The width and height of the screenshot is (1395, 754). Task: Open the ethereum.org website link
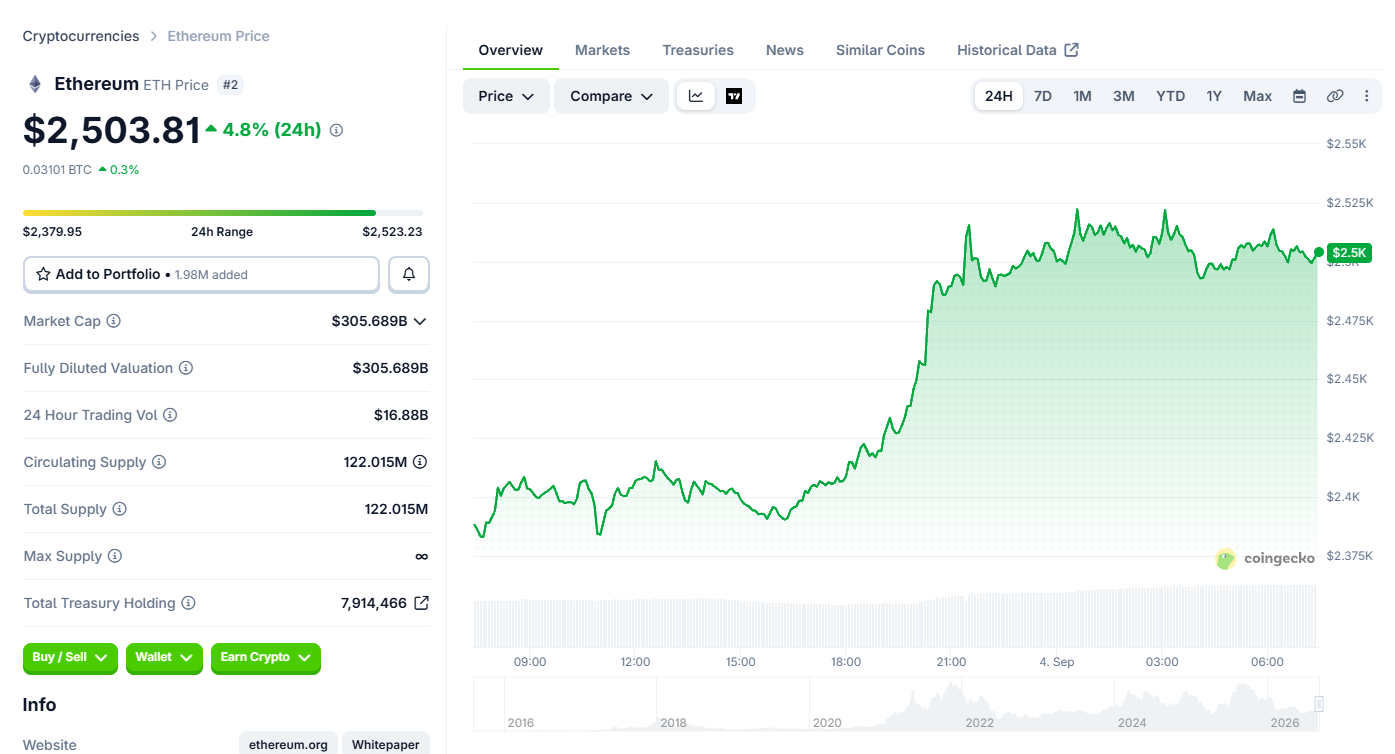288,744
